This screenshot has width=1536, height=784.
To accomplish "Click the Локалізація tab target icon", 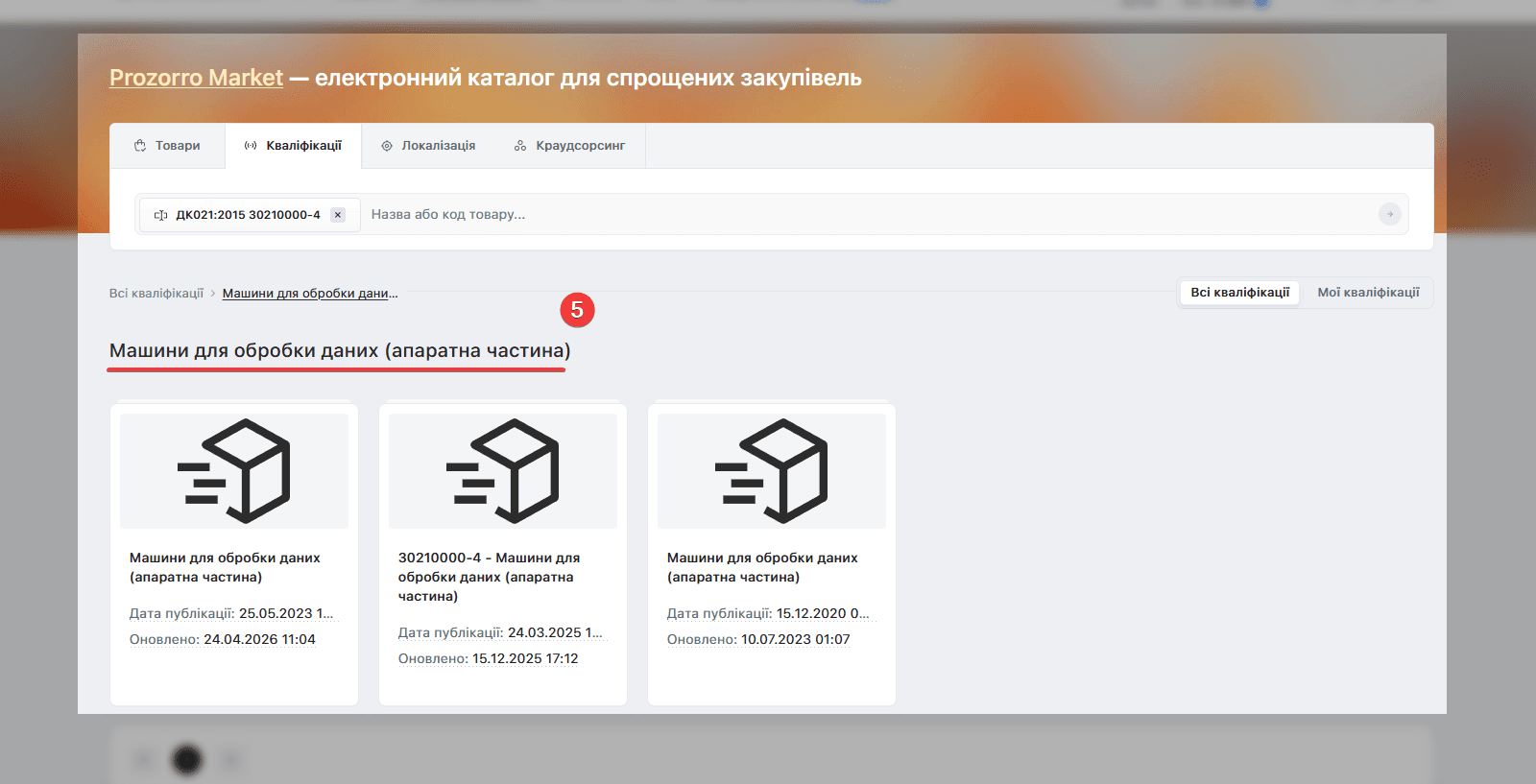I will (387, 146).
